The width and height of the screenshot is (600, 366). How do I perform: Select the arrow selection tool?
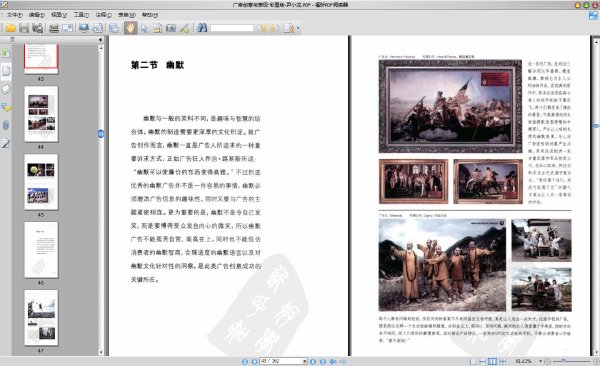tap(144, 28)
